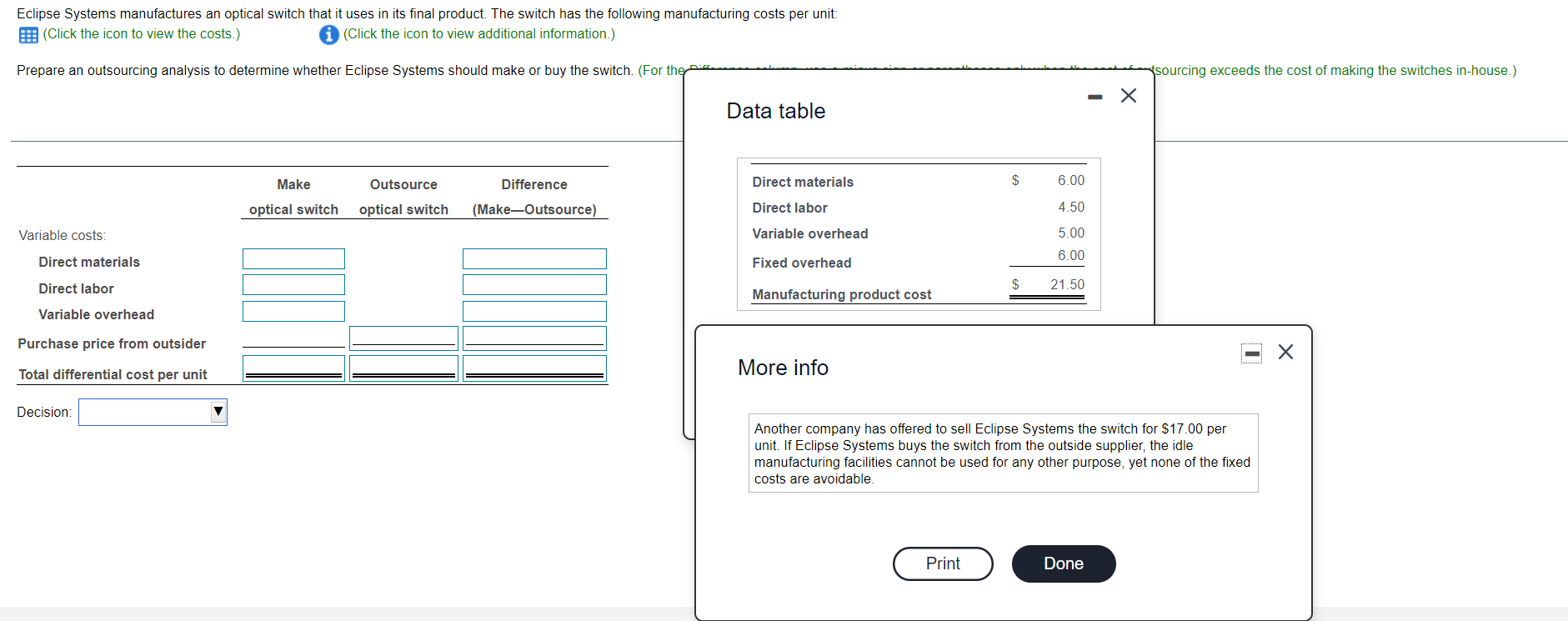Select the Direct materials Make input field

point(293,258)
